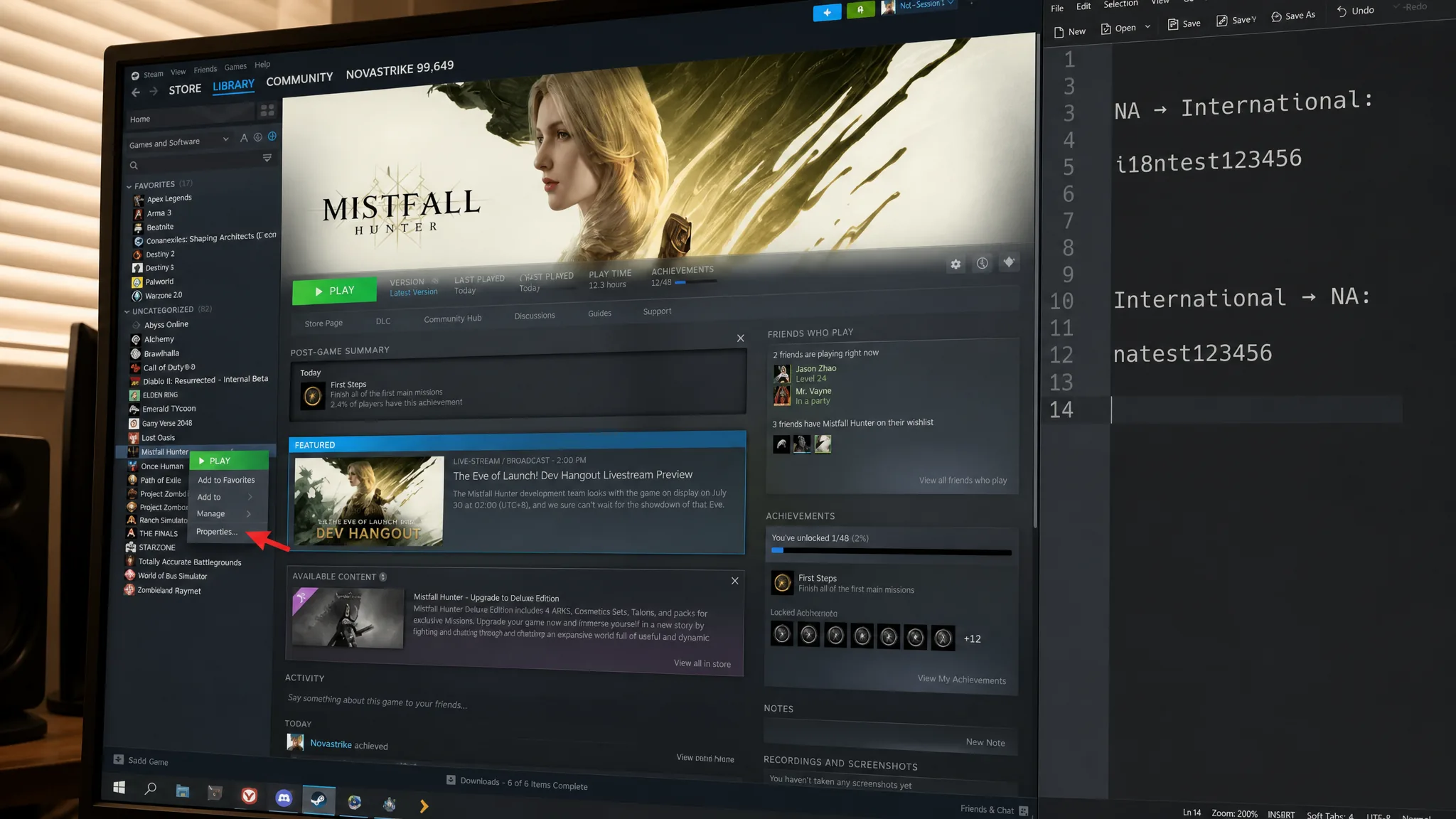Click View all in store link
1456x819 pixels.
[x=702, y=663]
